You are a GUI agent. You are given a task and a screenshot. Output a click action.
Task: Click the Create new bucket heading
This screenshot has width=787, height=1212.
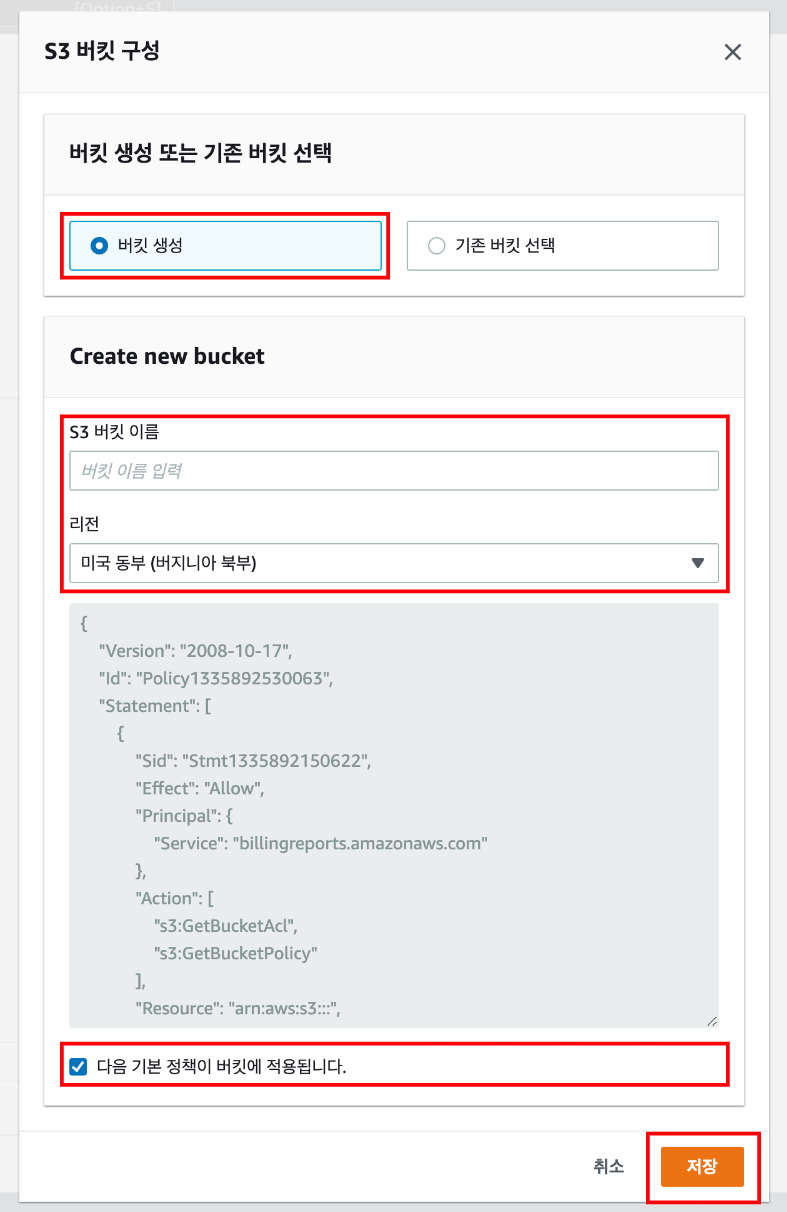tap(167, 356)
